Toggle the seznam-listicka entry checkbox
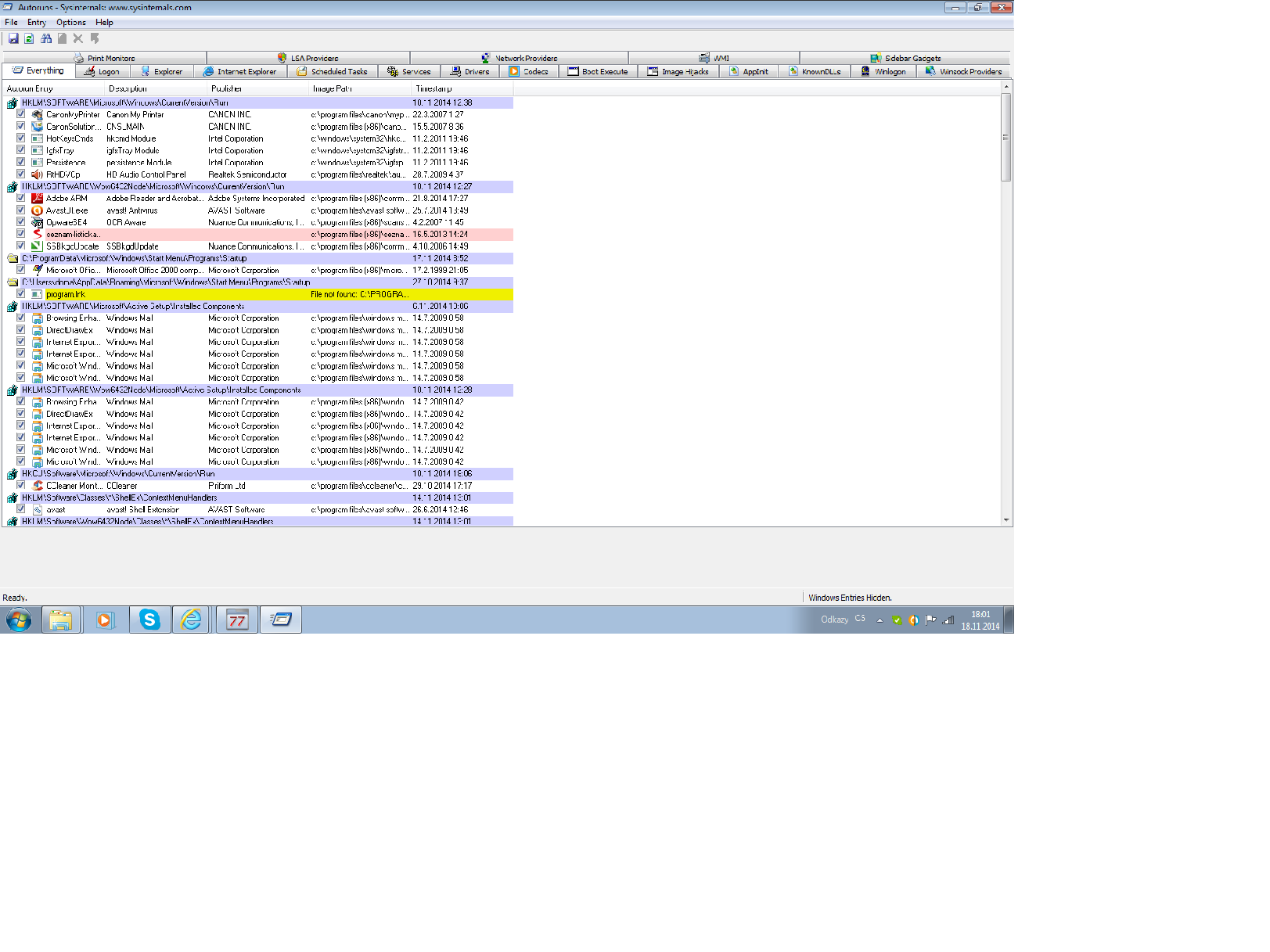 click(21, 235)
